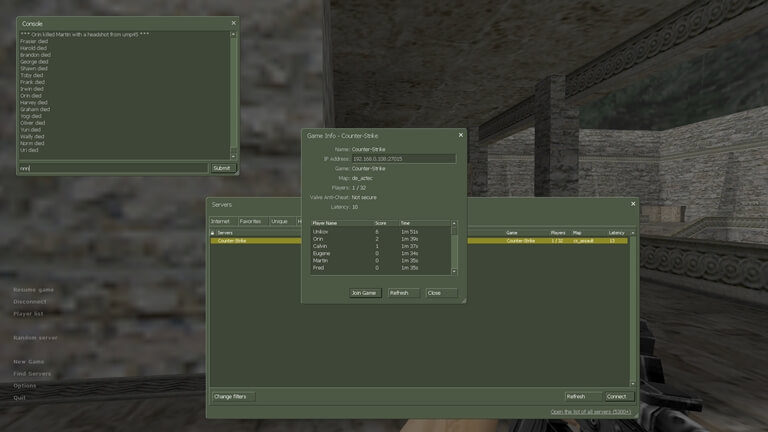Close the Servers window with its X
The height and width of the screenshot is (432, 768).
tap(633, 204)
